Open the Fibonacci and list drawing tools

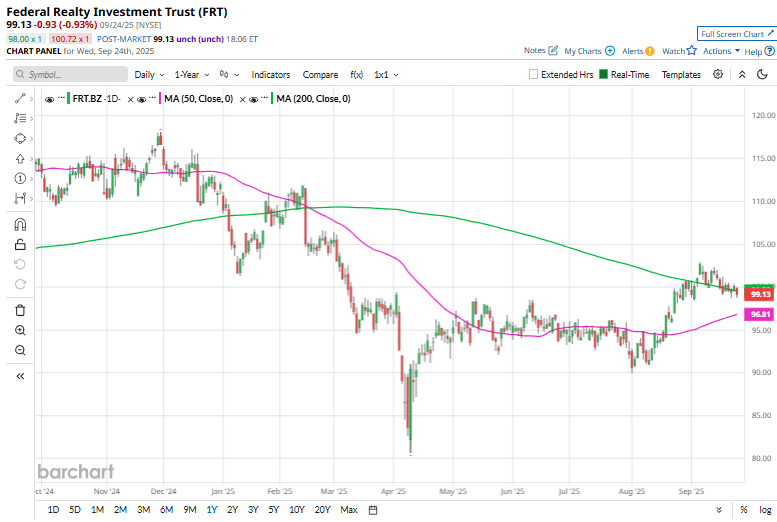pos(20,118)
